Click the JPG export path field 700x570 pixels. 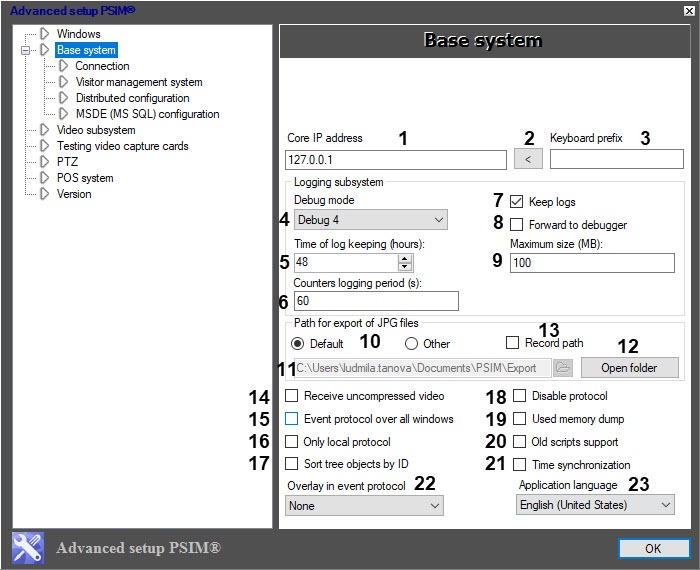pos(423,368)
